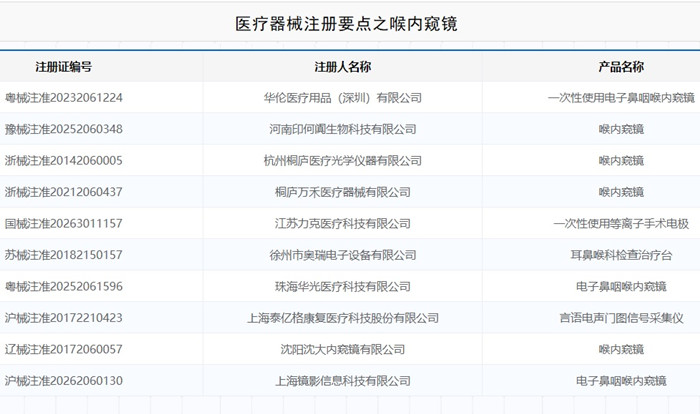Click registrant 河南印何阗生物科技有限公司
Image resolution: width=700 pixels, height=414 pixels.
342,129
